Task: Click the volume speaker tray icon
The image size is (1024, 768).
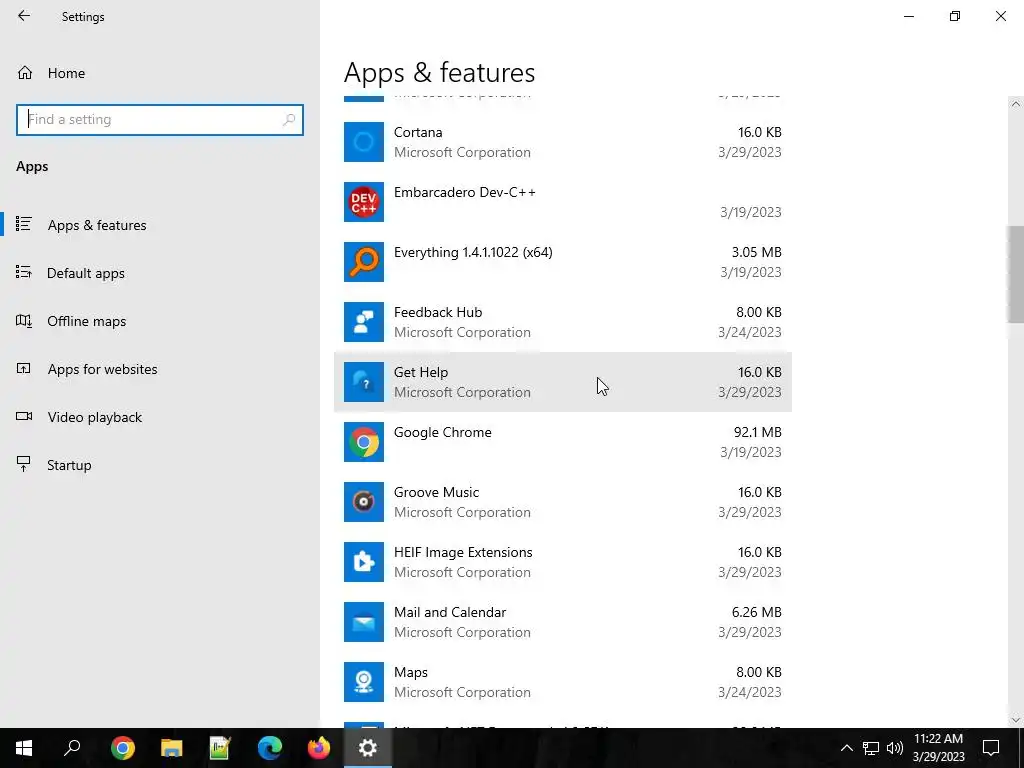Action: 895,748
